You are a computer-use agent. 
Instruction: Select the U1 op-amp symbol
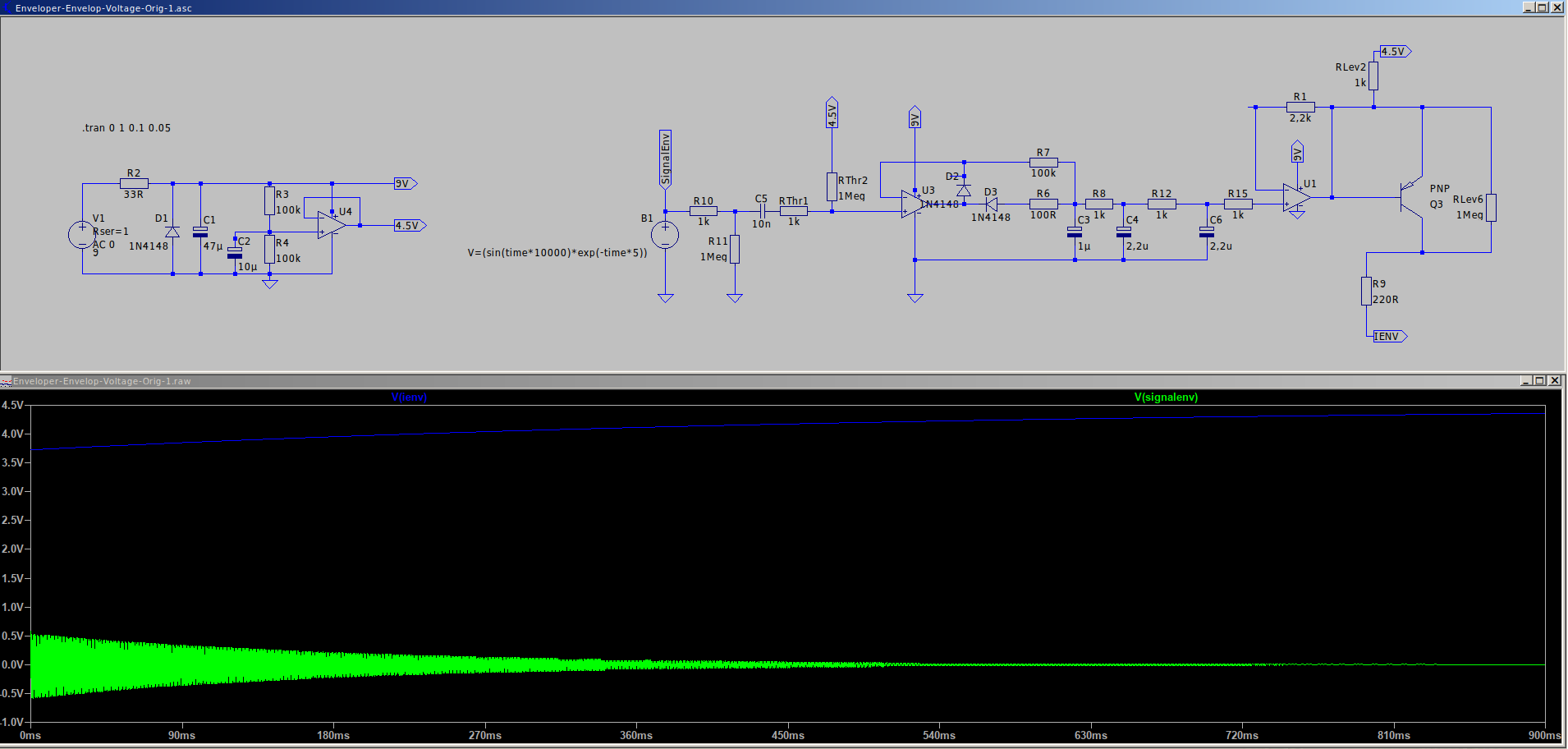pyautogui.click(x=1296, y=197)
